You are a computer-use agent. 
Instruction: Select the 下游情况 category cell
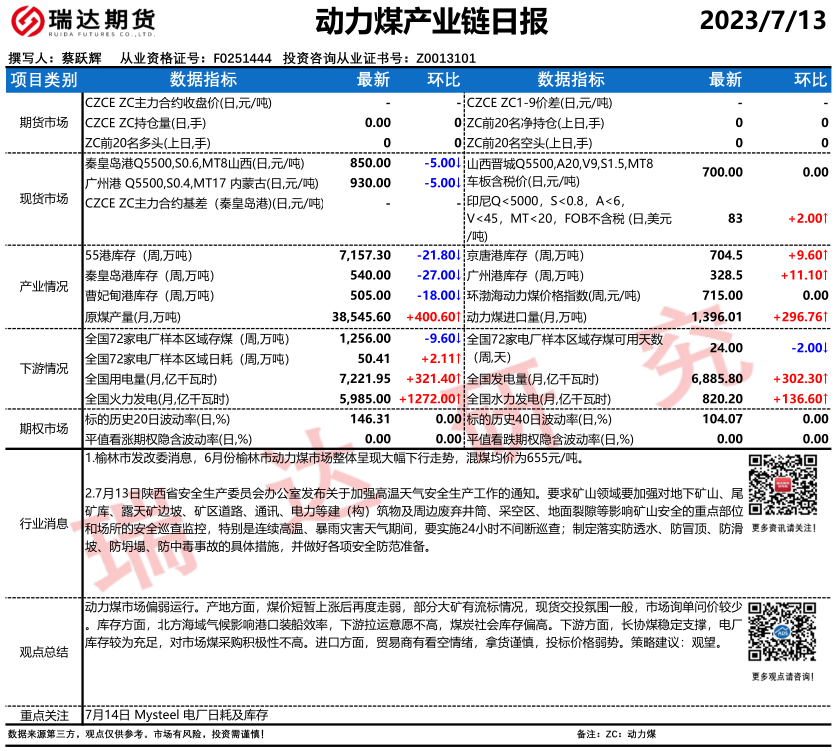coord(44,368)
